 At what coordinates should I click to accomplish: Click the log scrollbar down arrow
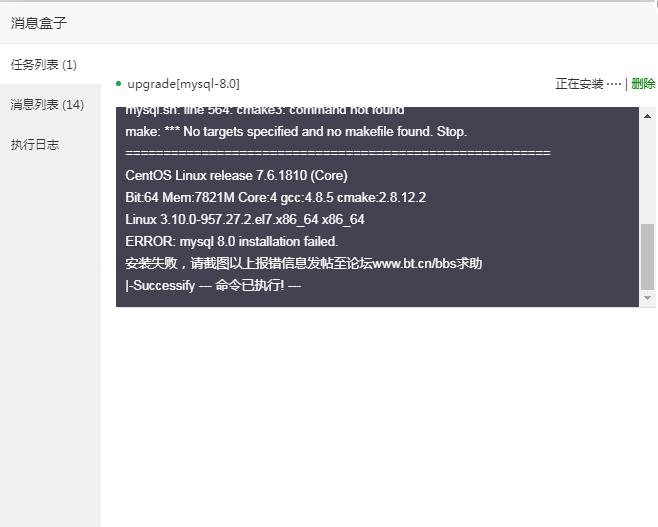click(x=648, y=298)
